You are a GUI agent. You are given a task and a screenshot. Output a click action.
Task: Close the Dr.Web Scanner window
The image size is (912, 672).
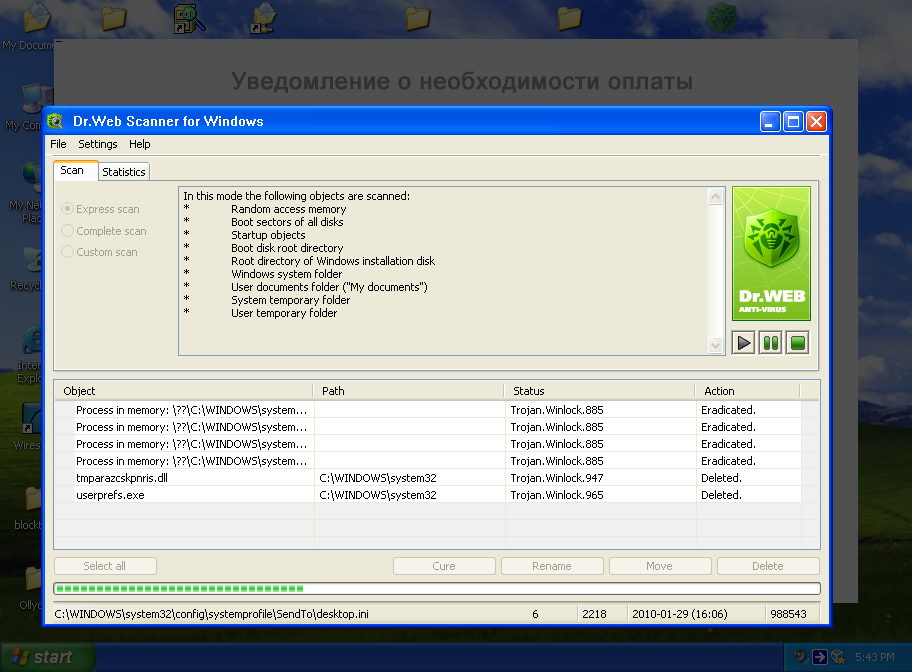[x=817, y=122]
